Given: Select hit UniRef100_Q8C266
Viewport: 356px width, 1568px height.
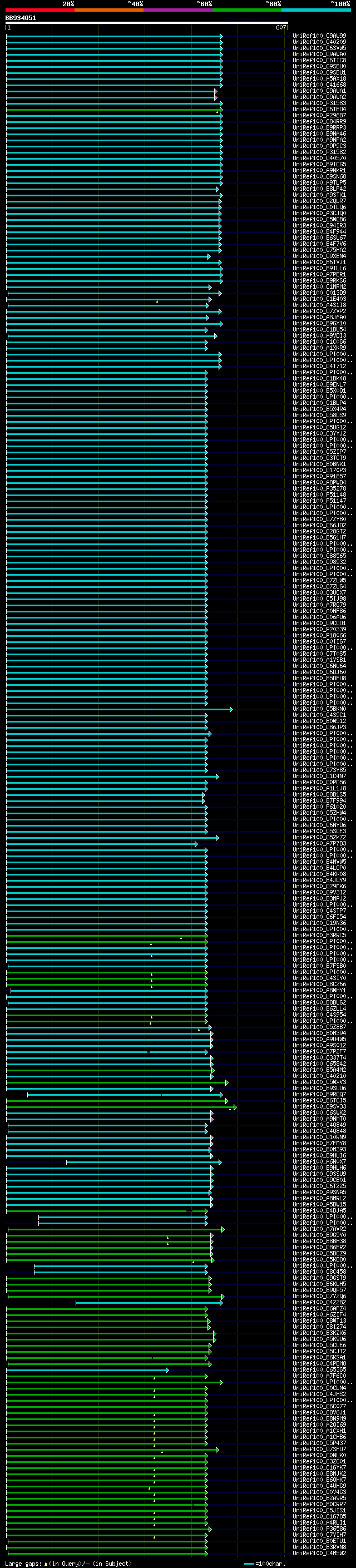Looking at the screenshot, I should click(319, 983).
